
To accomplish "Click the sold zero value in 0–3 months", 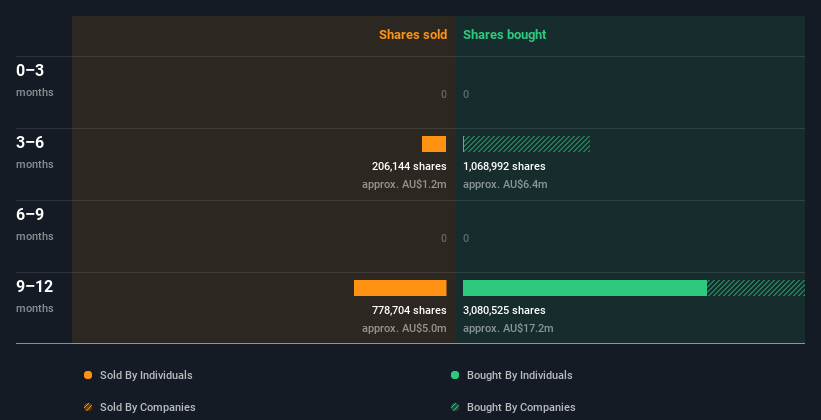I will (x=444, y=94).
